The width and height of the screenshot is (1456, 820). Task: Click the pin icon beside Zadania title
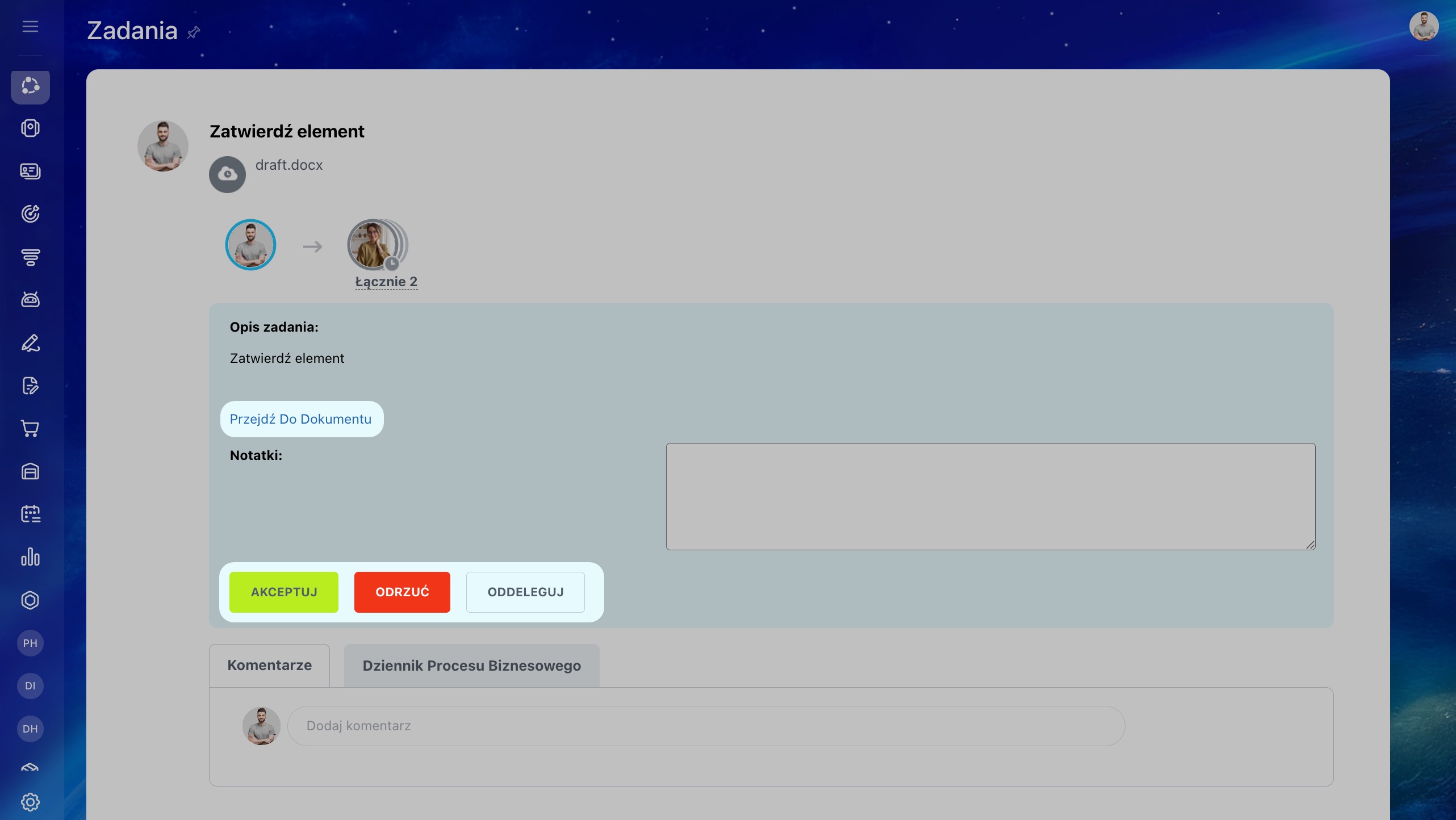click(194, 32)
